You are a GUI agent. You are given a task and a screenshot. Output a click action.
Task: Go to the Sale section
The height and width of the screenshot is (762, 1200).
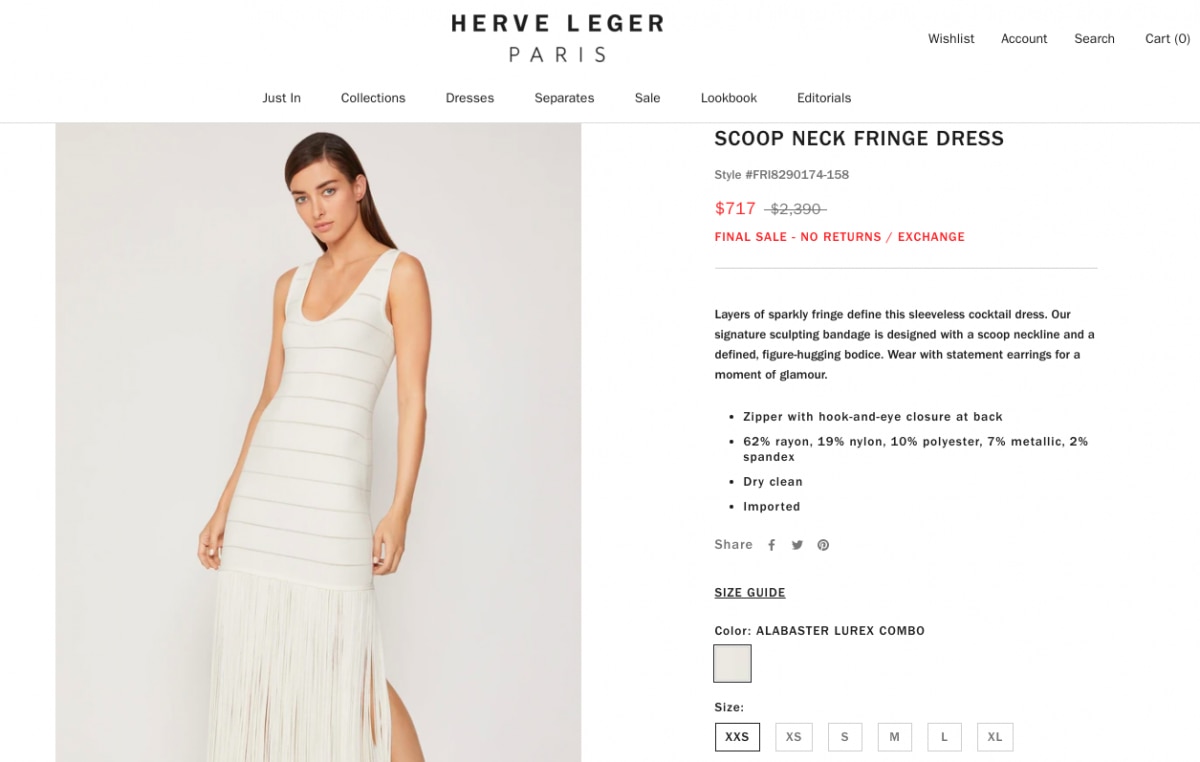click(x=647, y=98)
